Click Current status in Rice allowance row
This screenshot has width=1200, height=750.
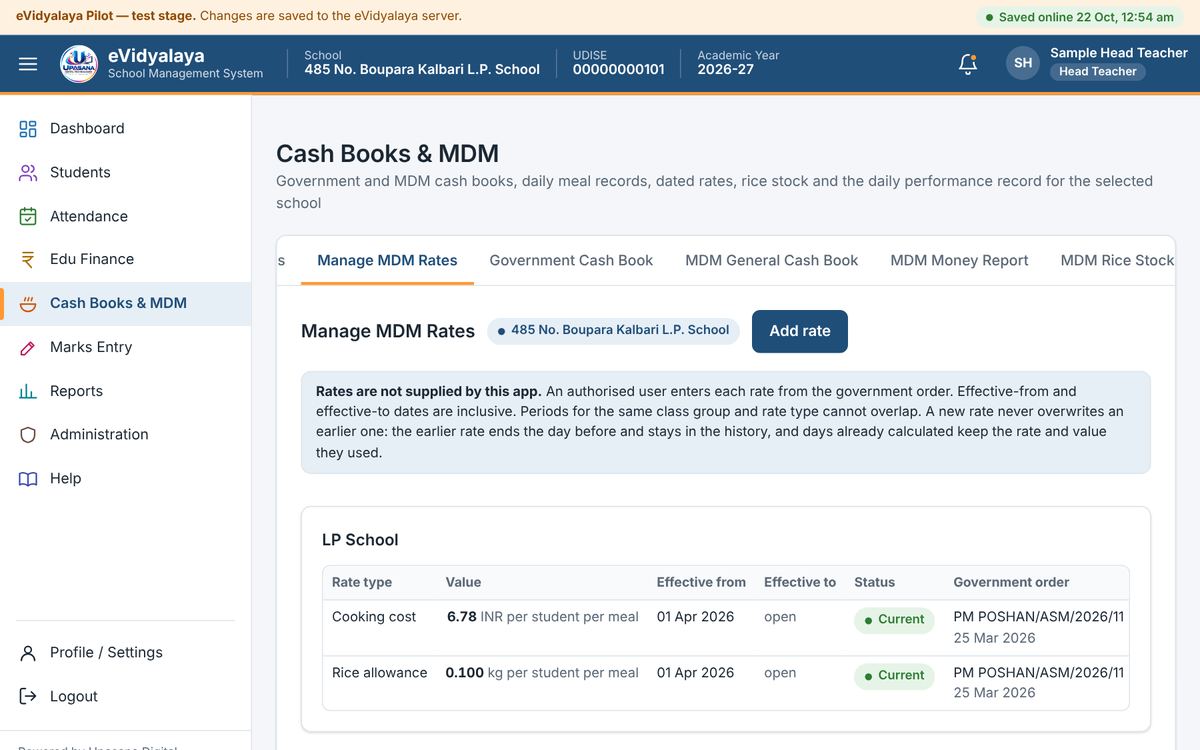(894, 675)
